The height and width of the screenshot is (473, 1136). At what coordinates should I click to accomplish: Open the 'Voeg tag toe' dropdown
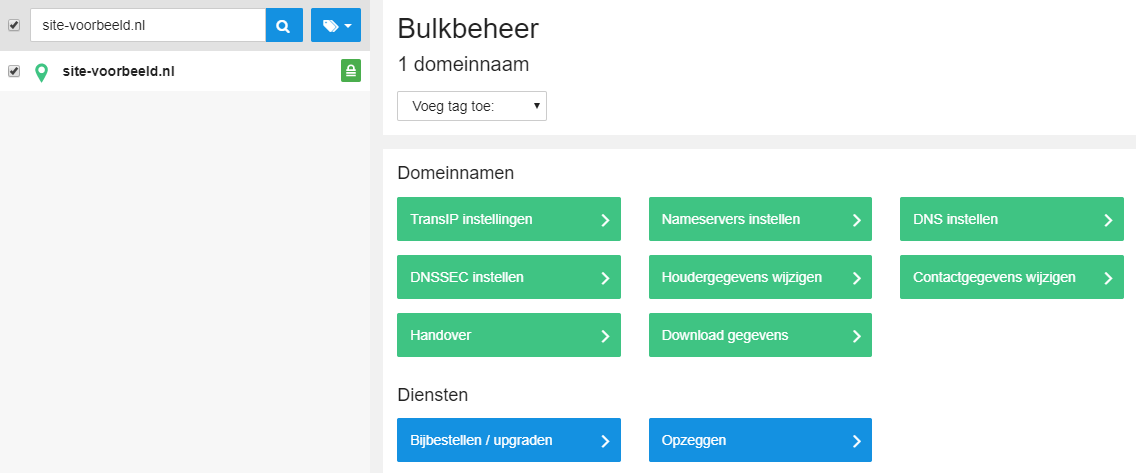[x=472, y=106]
